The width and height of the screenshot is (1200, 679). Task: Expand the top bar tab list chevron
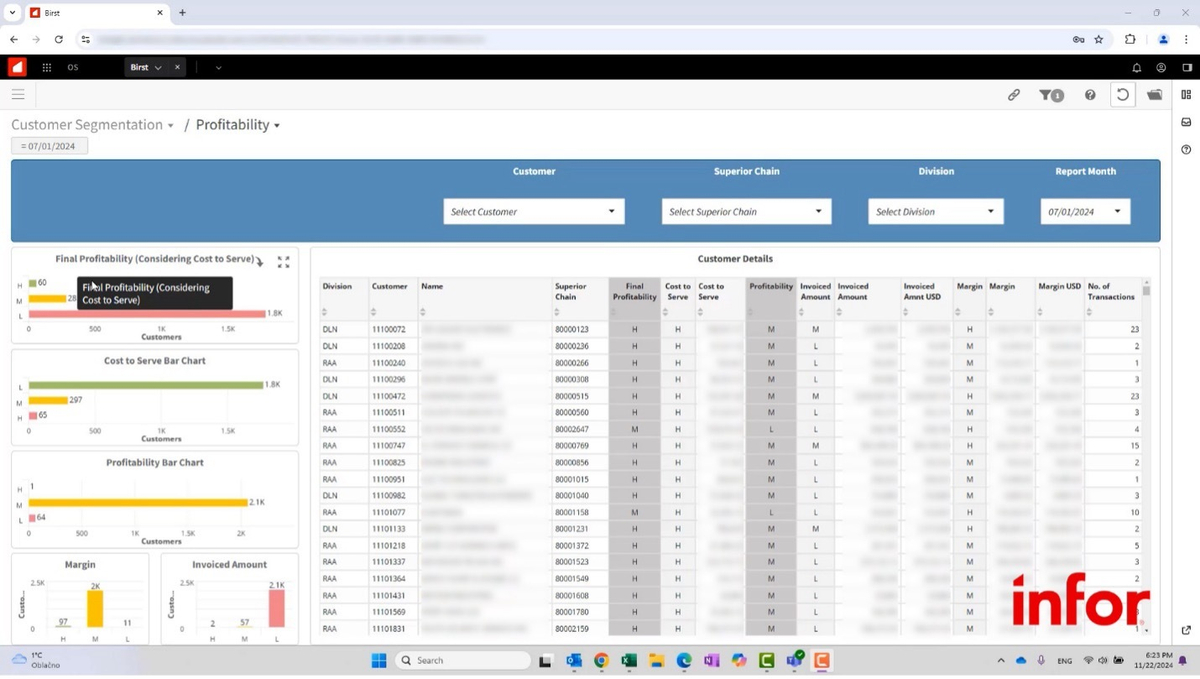click(218, 68)
